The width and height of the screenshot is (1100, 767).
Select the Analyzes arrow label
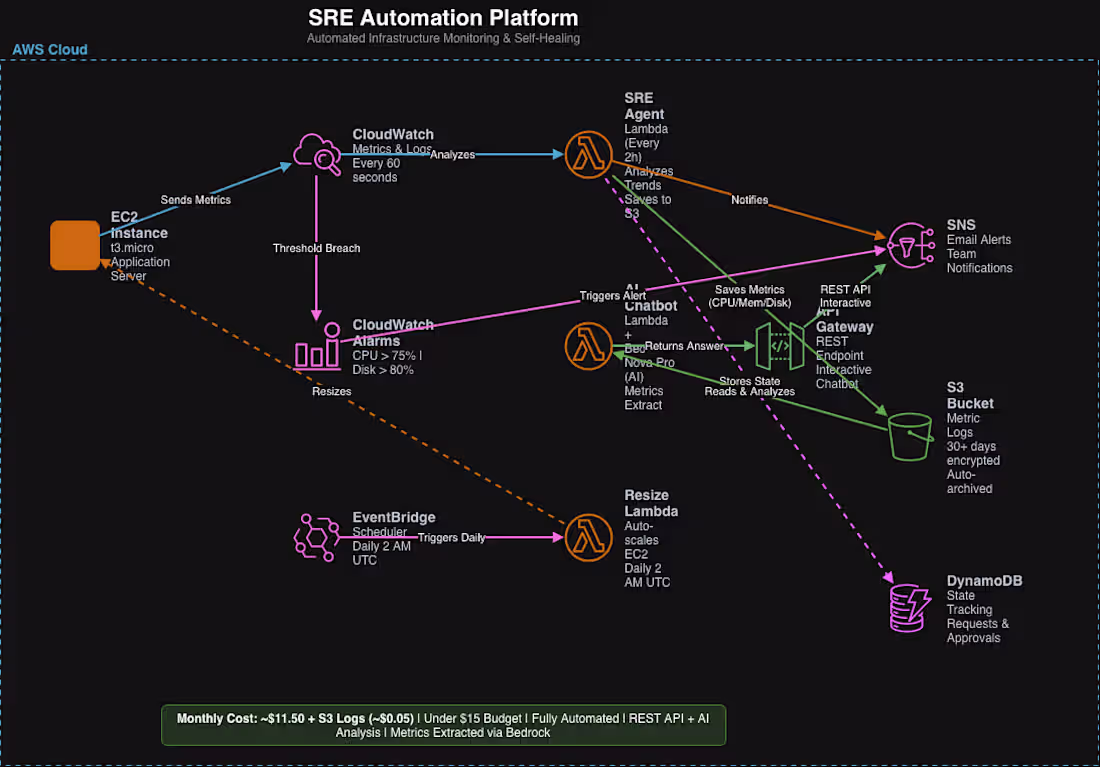coord(452,154)
